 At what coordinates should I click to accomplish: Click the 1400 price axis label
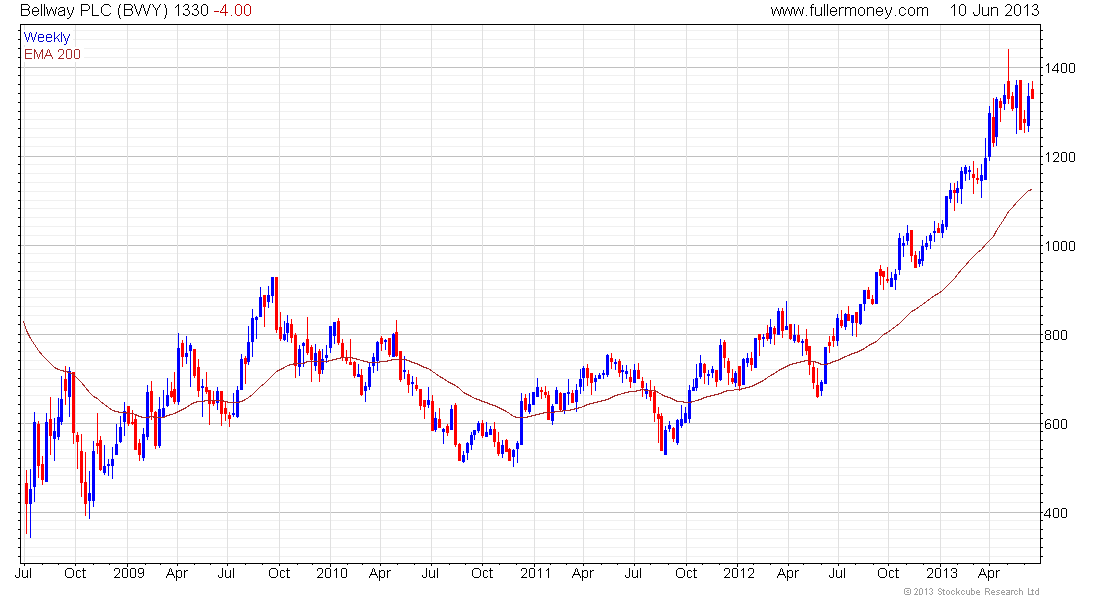pyautogui.click(x=1059, y=69)
